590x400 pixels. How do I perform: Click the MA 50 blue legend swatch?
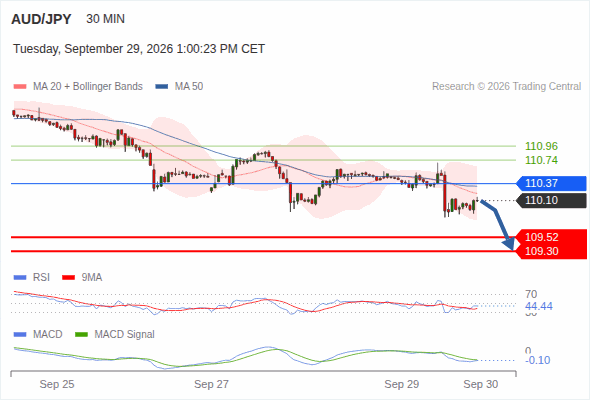click(162, 87)
